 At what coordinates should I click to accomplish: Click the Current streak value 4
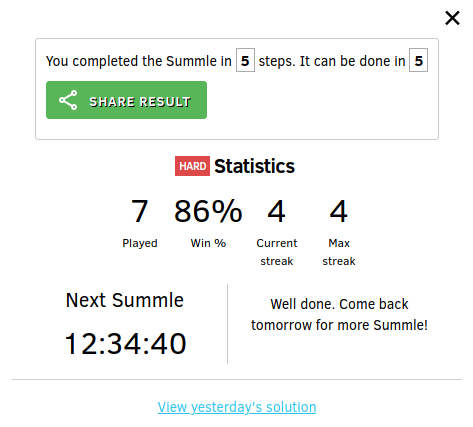tap(276, 211)
